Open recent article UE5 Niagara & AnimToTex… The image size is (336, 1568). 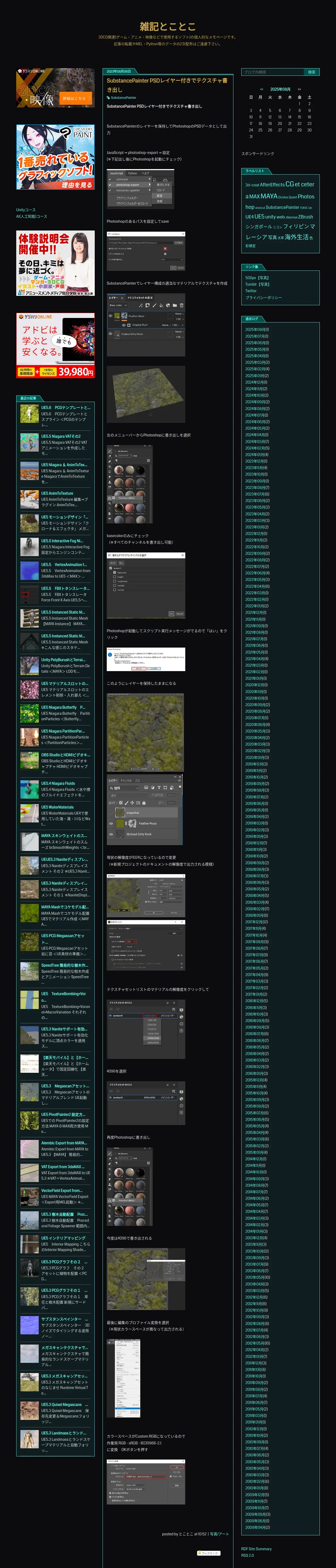coord(64,465)
